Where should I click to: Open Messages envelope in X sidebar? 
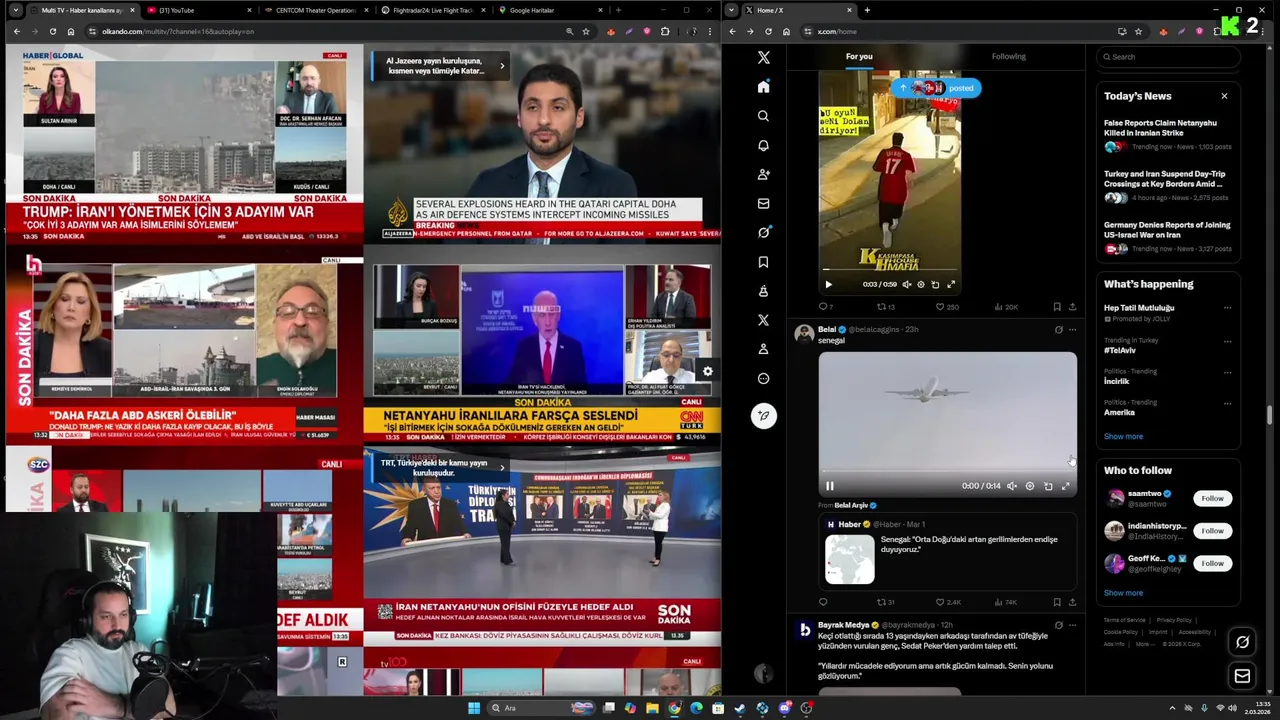[763, 203]
